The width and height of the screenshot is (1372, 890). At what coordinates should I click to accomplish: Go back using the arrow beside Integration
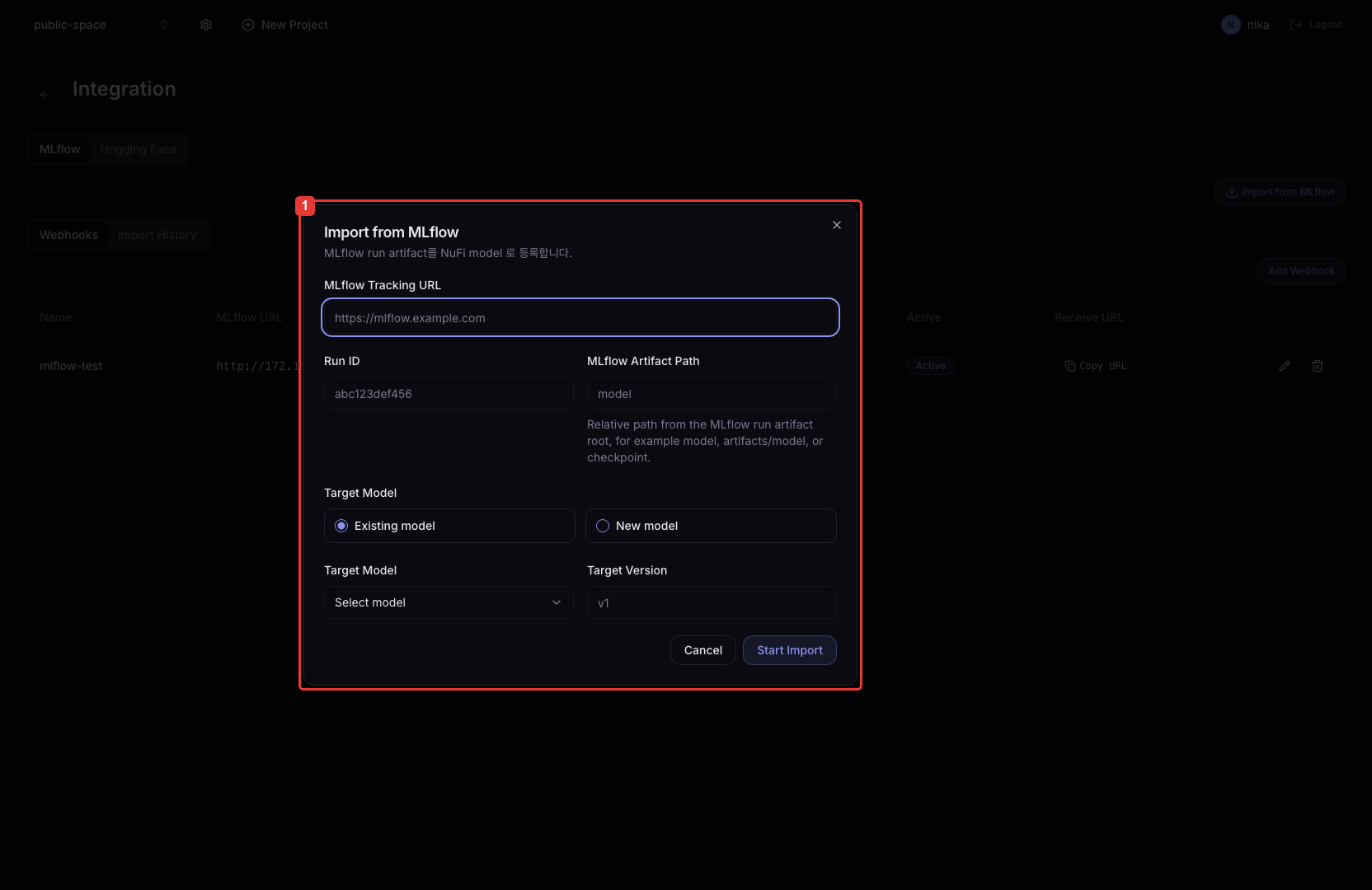pos(45,95)
